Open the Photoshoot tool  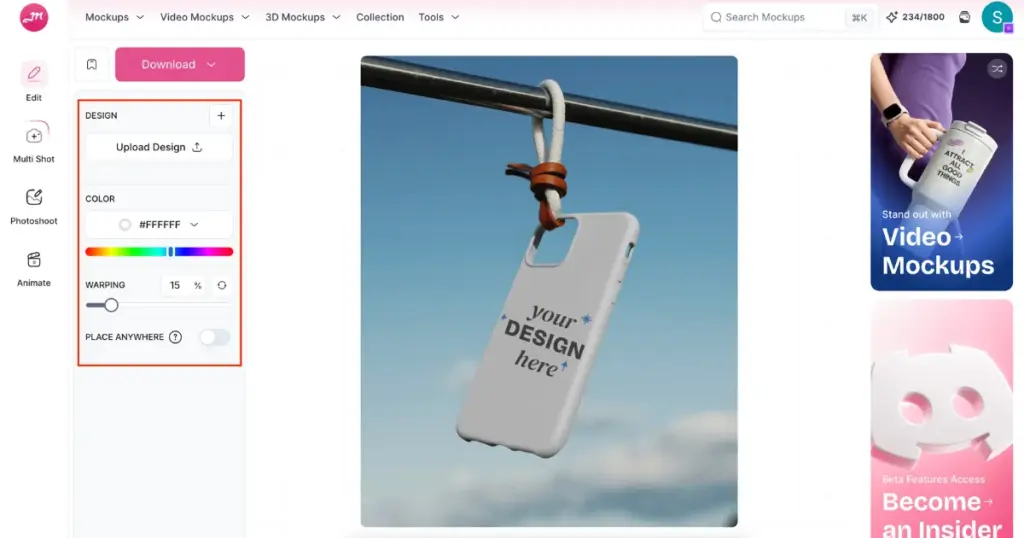[34, 207]
